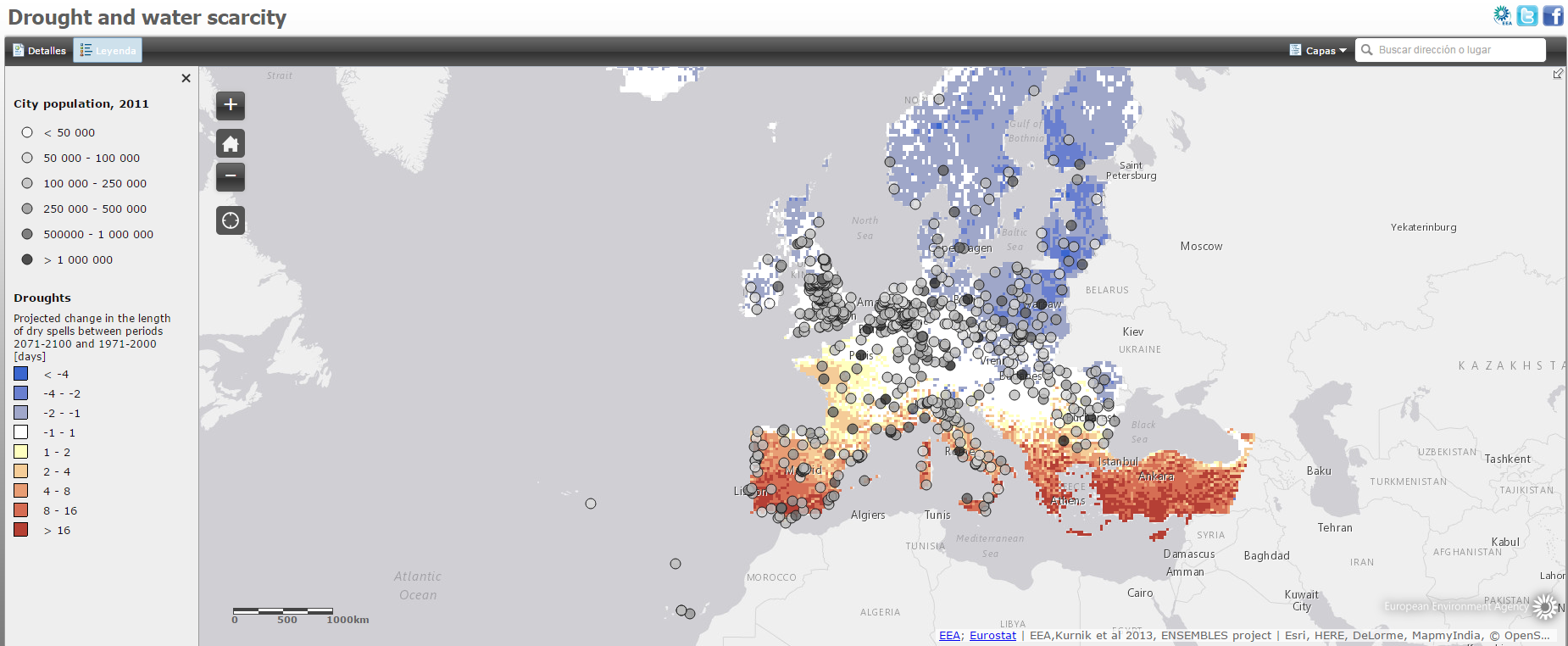This screenshot has width=1568, height=646.
Task: Zoom in with the plus button
Action: pyautogui.click(x=231, y=105)
